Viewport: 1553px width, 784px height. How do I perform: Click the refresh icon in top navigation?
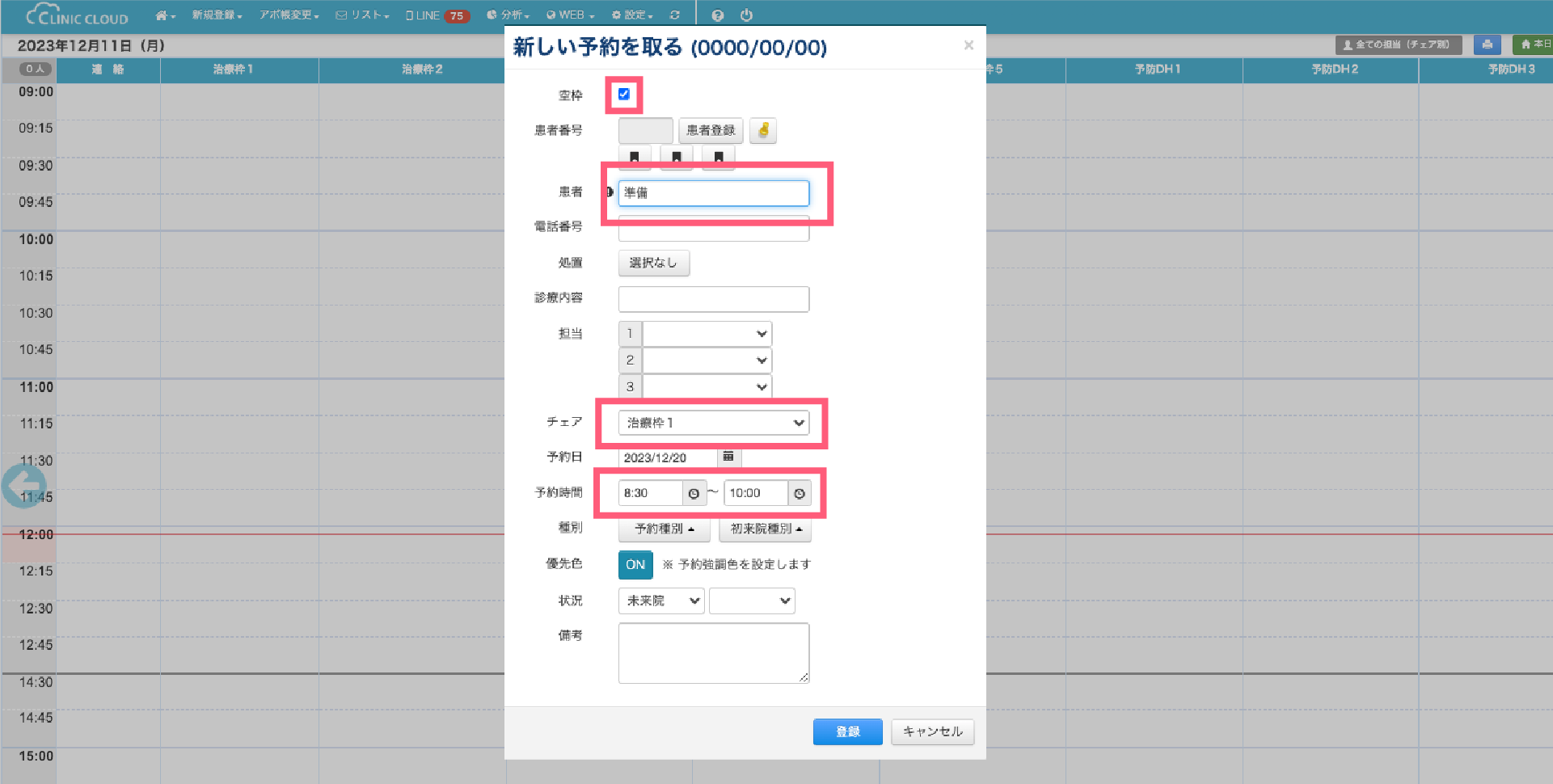tap(675, 15)
